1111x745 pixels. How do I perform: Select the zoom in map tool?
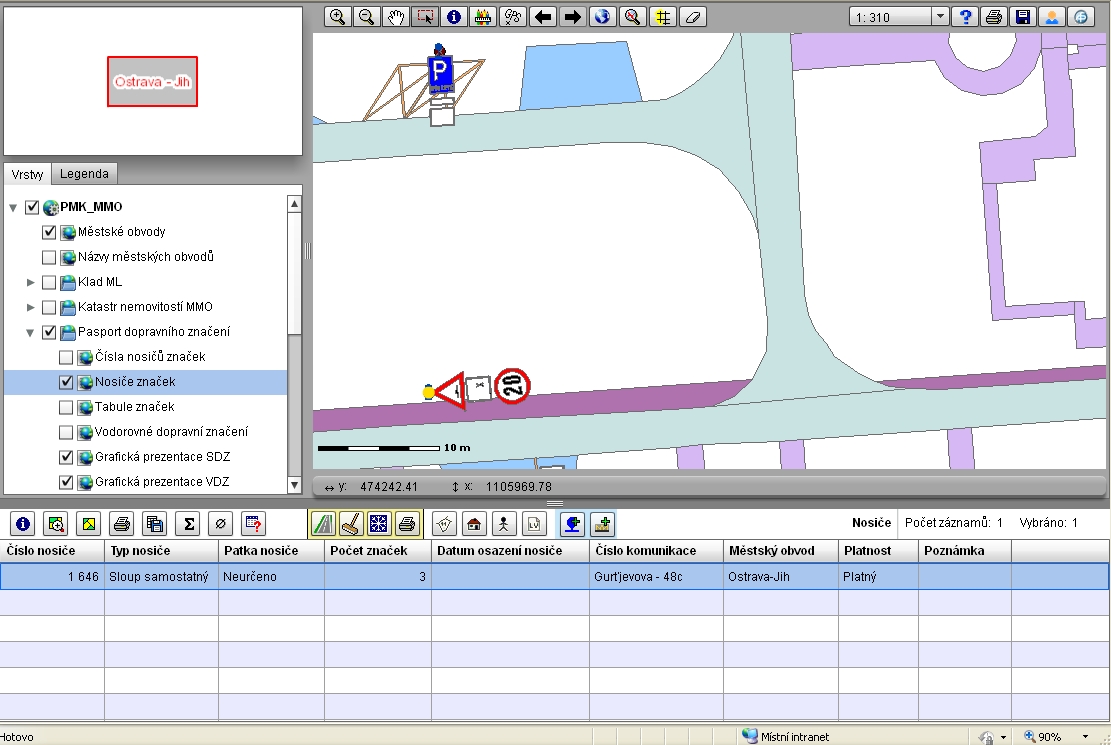pyautogui.click(x=338, y=17)
